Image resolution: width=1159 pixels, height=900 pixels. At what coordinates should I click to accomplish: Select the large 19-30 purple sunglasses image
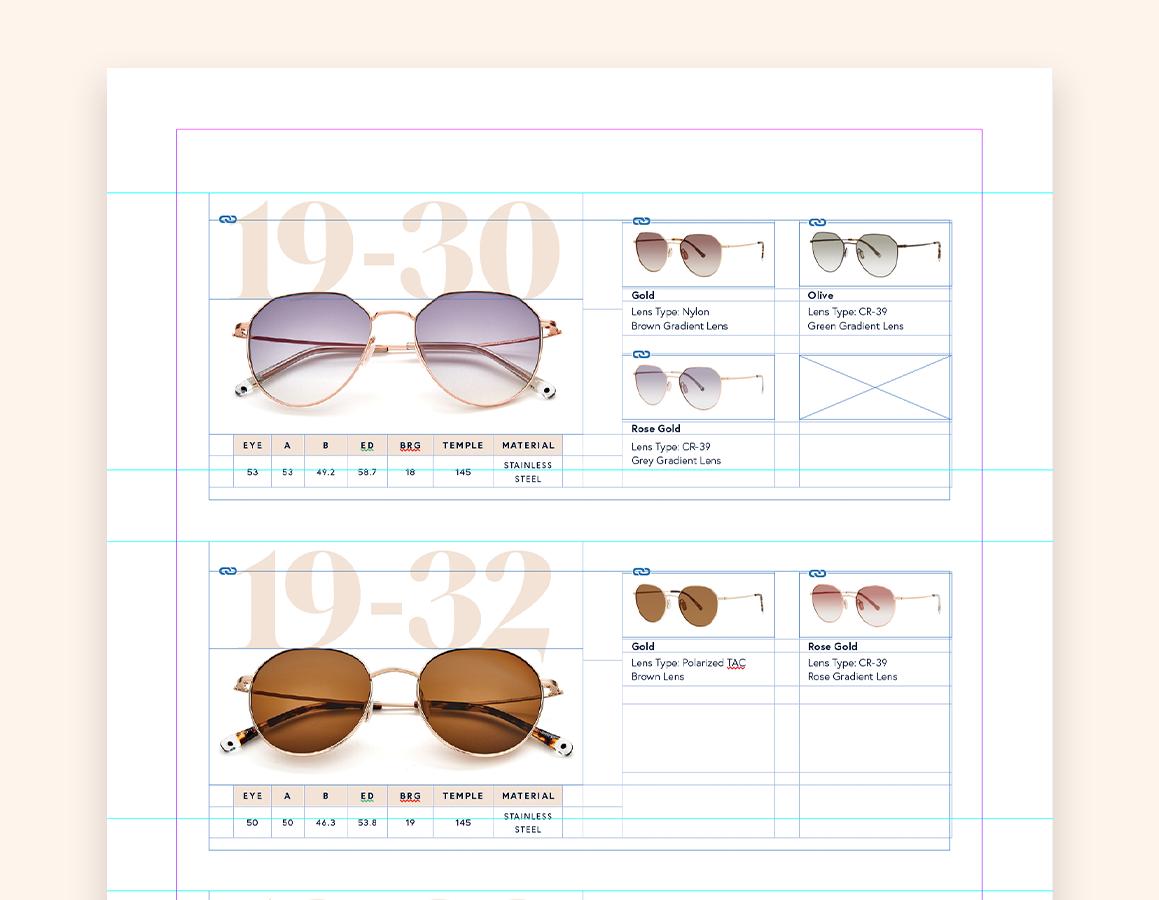pyautogui.click(x=396, y=366)
